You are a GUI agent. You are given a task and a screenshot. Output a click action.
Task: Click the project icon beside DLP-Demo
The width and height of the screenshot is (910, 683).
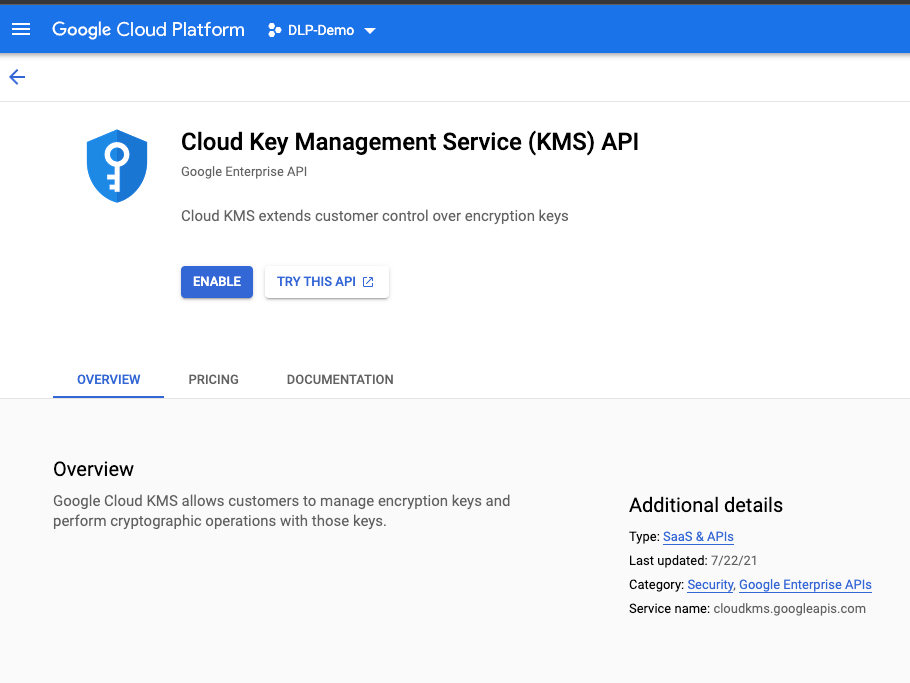(x=274, y=30)
